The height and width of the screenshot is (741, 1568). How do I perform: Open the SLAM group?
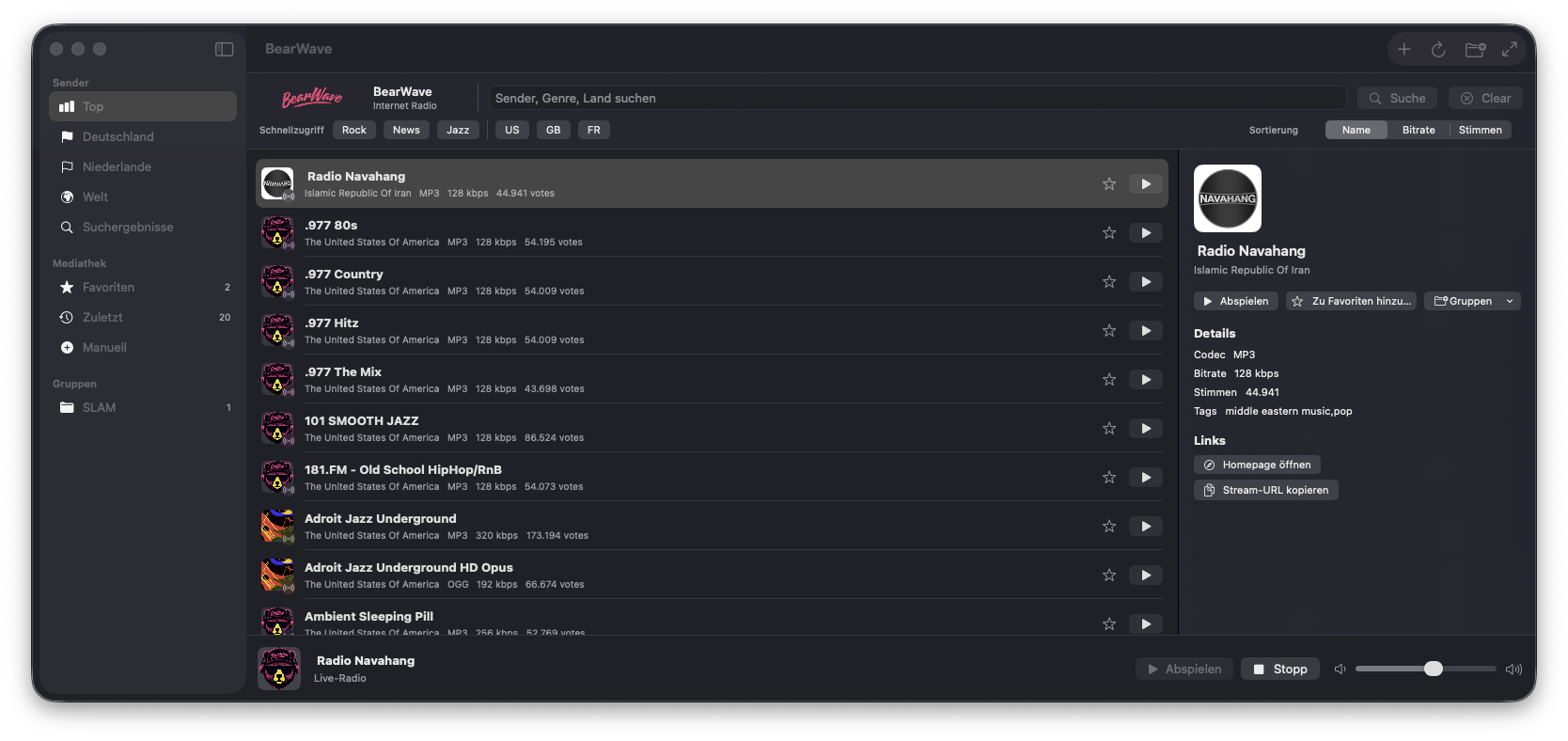(x=143, y=407)
